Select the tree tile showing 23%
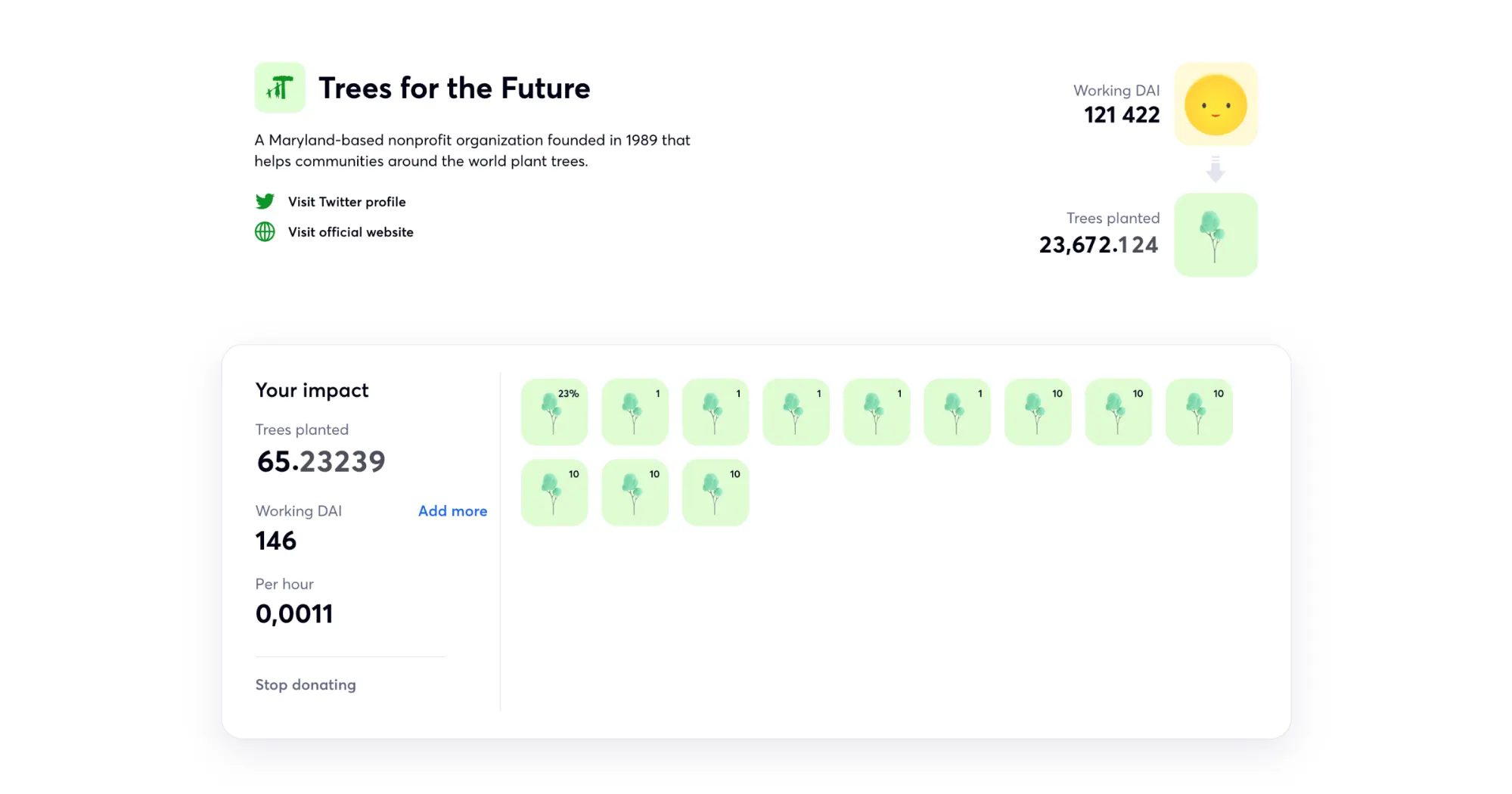 point(554,412)
